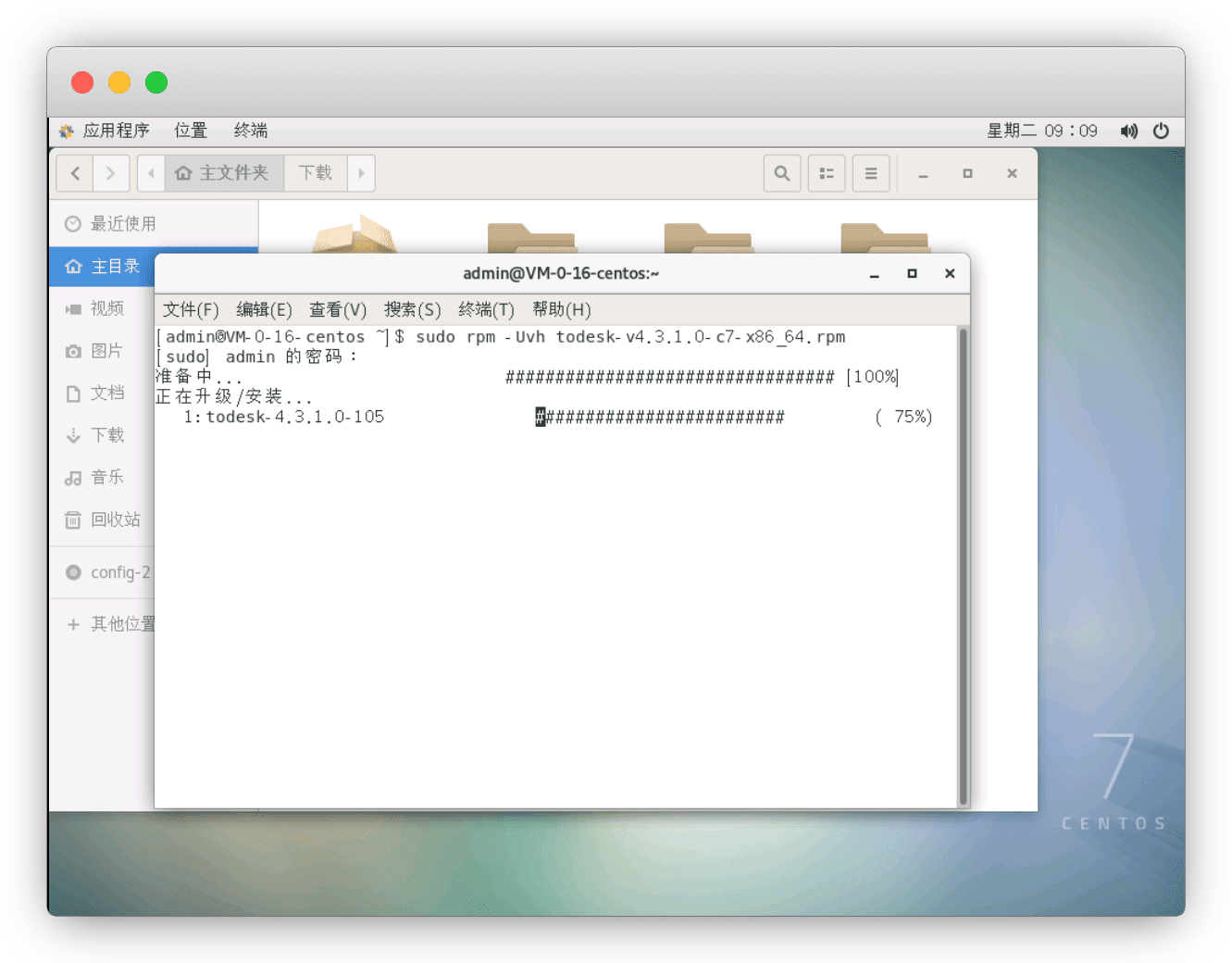
Task: Click the volume icon in top panel
Action: tap(1129, 131)
